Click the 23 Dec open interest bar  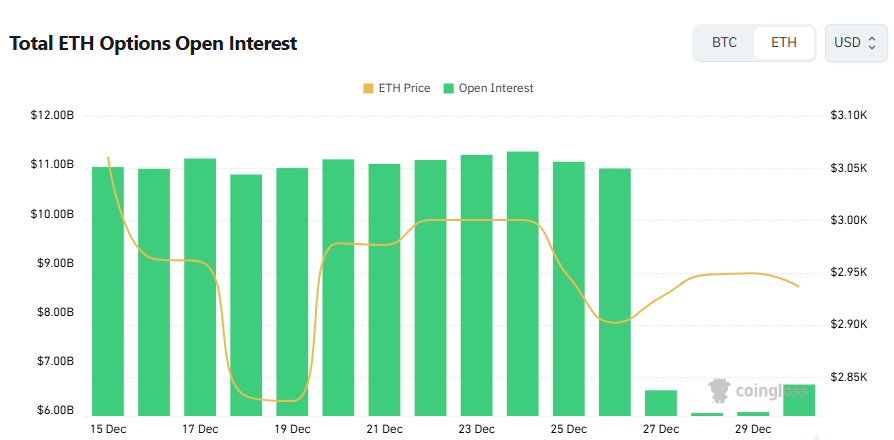click(x=477, y=290)
